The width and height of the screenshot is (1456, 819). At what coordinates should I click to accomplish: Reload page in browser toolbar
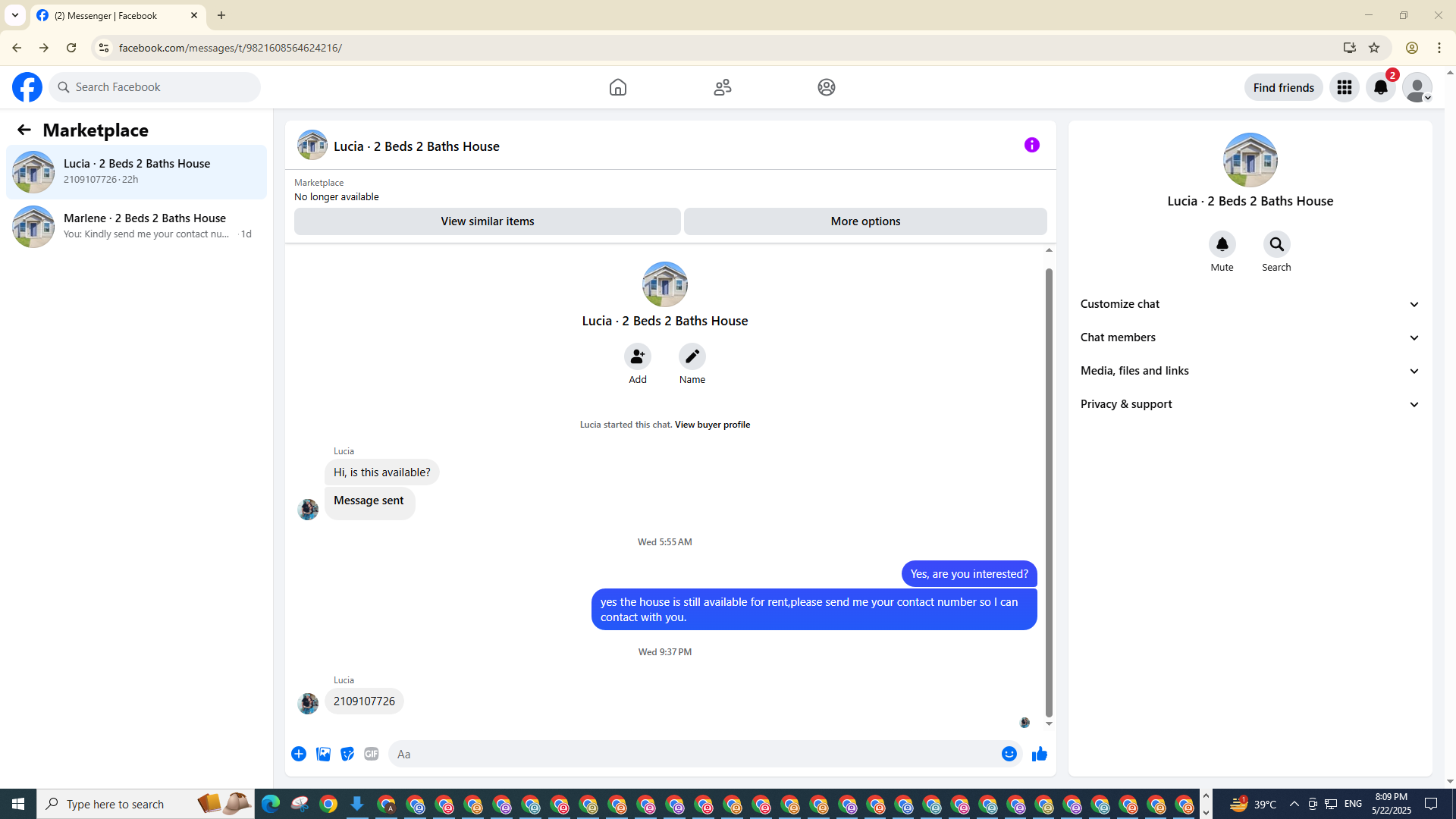point(71,48)
